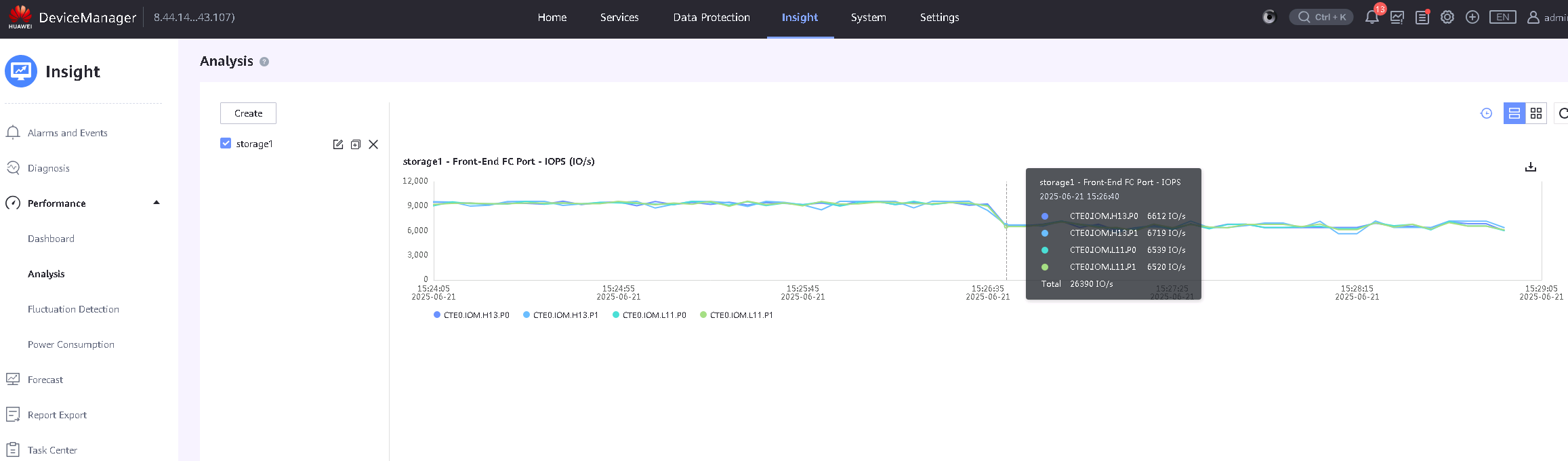Open Fluctuation Detection

pyautogui.click(x=73, y=309)
